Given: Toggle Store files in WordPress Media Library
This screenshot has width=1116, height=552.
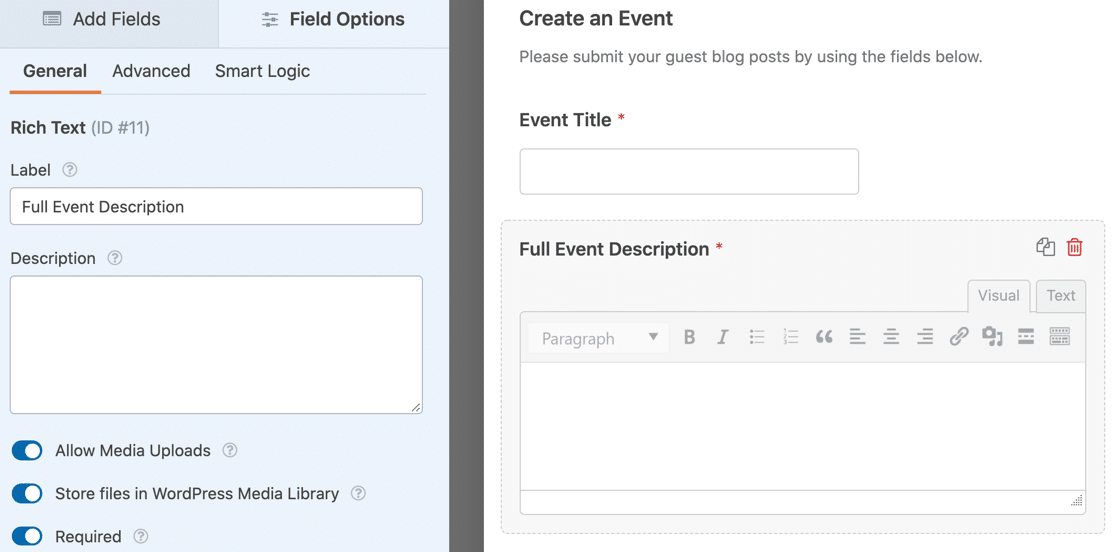Looking at the screenshot, I should click(x=27, y=493).
